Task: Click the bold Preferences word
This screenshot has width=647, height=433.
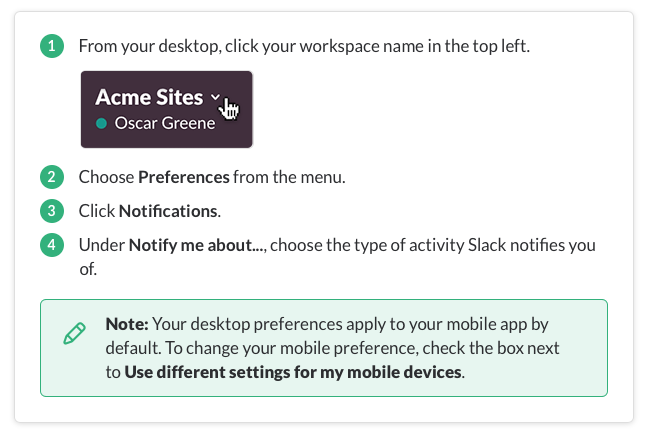Action: [x=184, y=177]
